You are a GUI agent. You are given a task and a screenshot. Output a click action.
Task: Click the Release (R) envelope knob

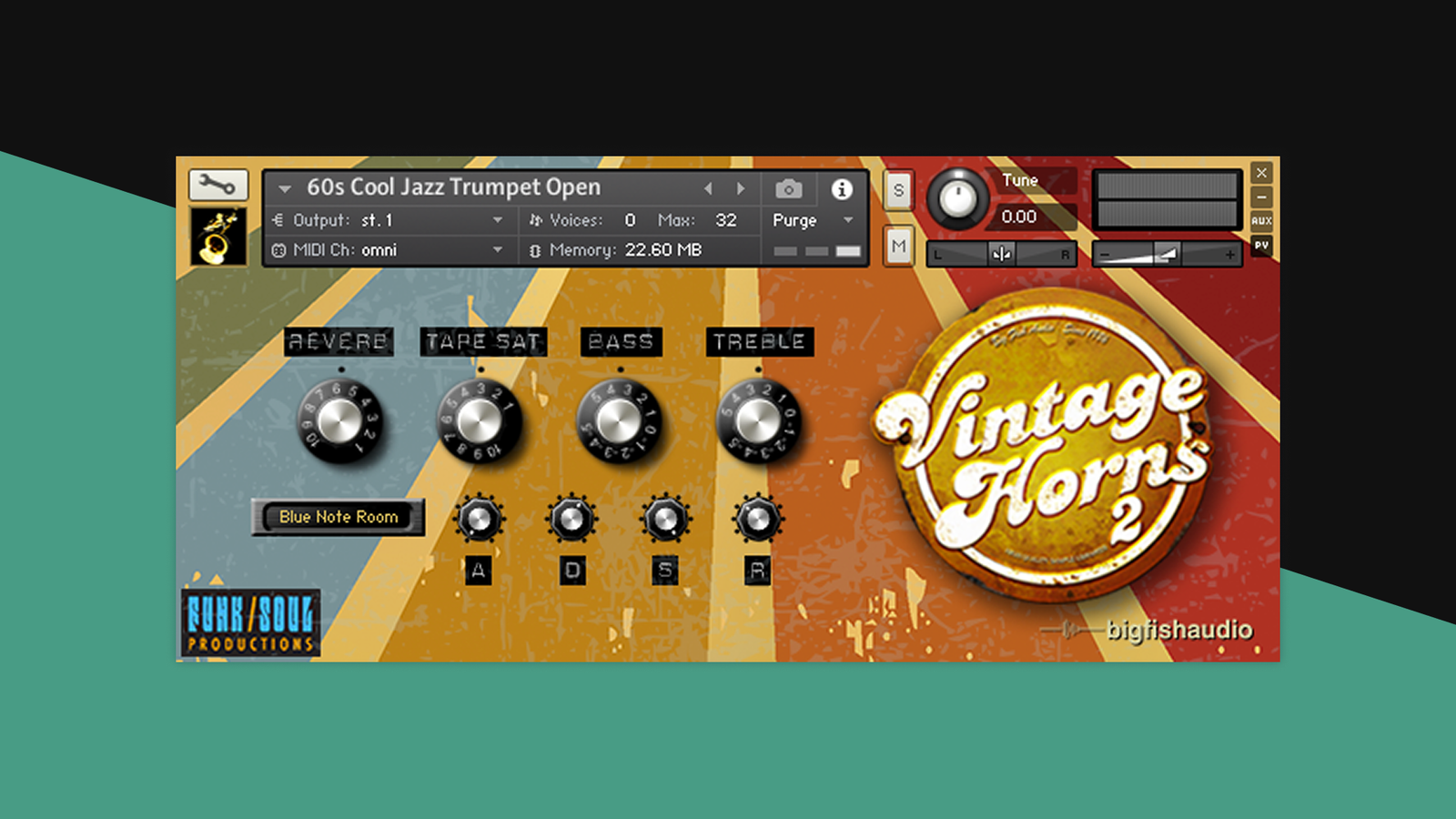(x=758, y=520)
